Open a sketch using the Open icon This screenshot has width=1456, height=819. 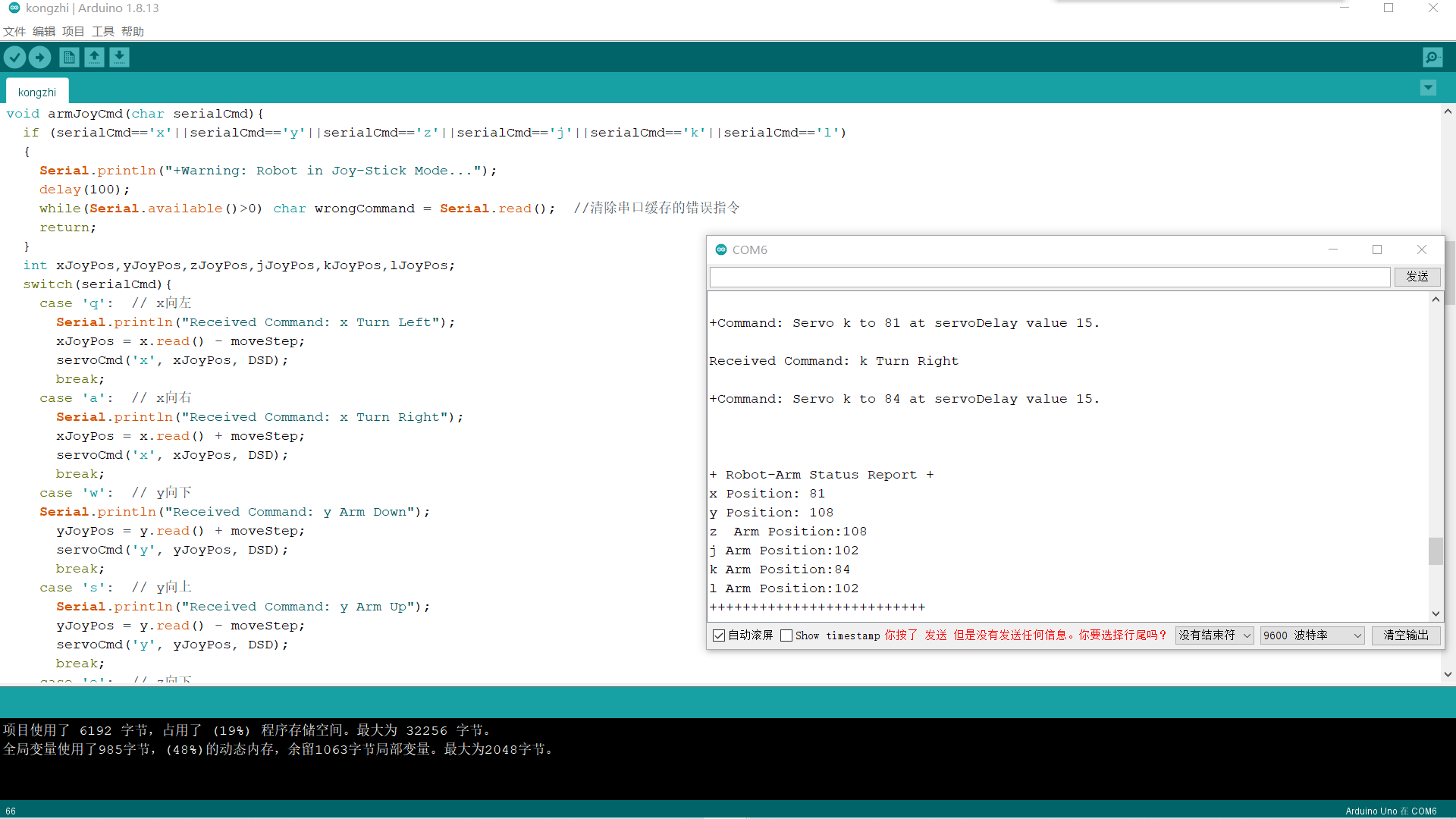[x=94, y=57]
